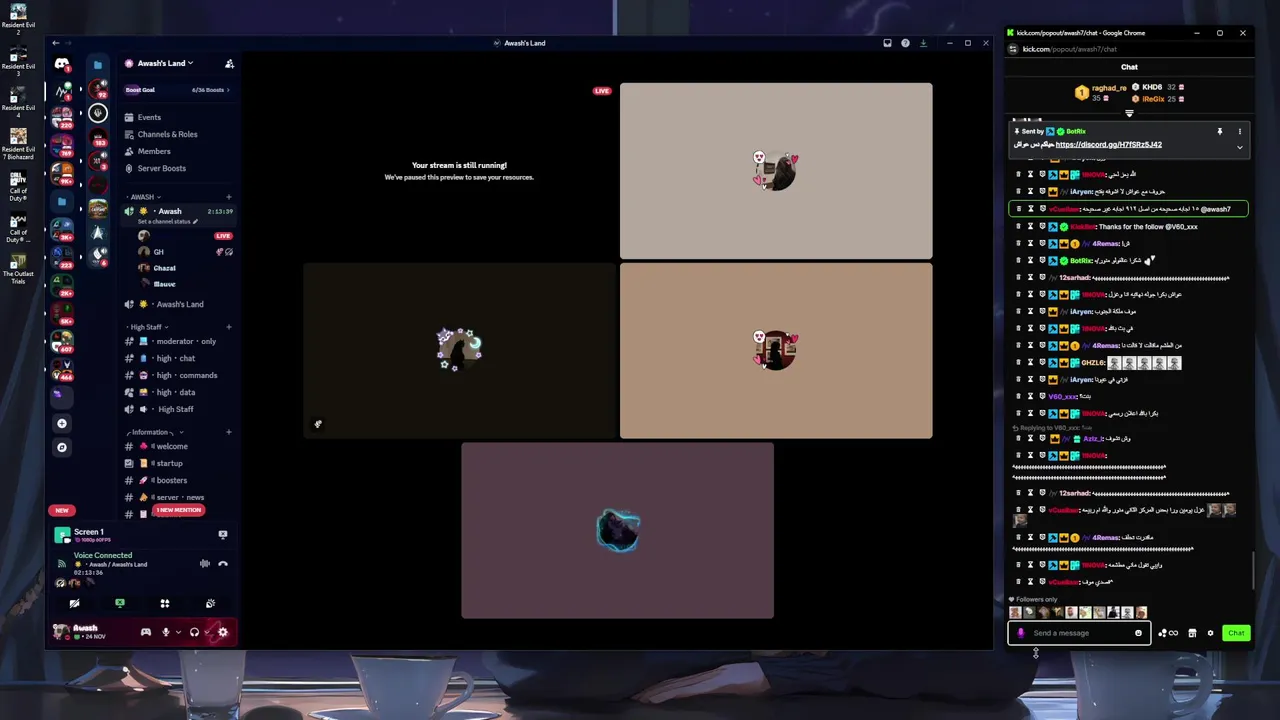
Task: Toggle screen share green button
Action: click(120, 603)
